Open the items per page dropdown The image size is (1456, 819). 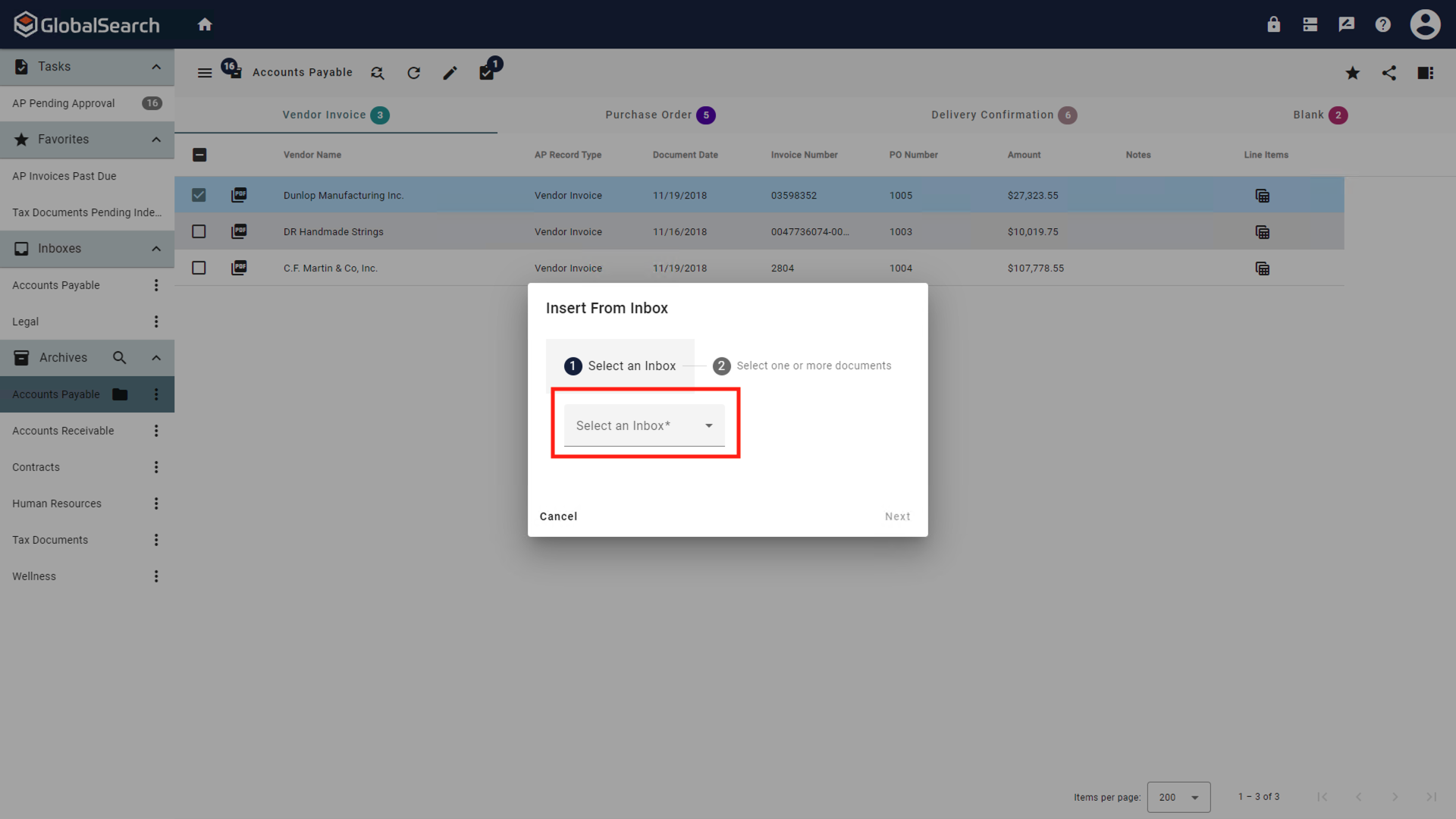click(x=1178, y=797)
